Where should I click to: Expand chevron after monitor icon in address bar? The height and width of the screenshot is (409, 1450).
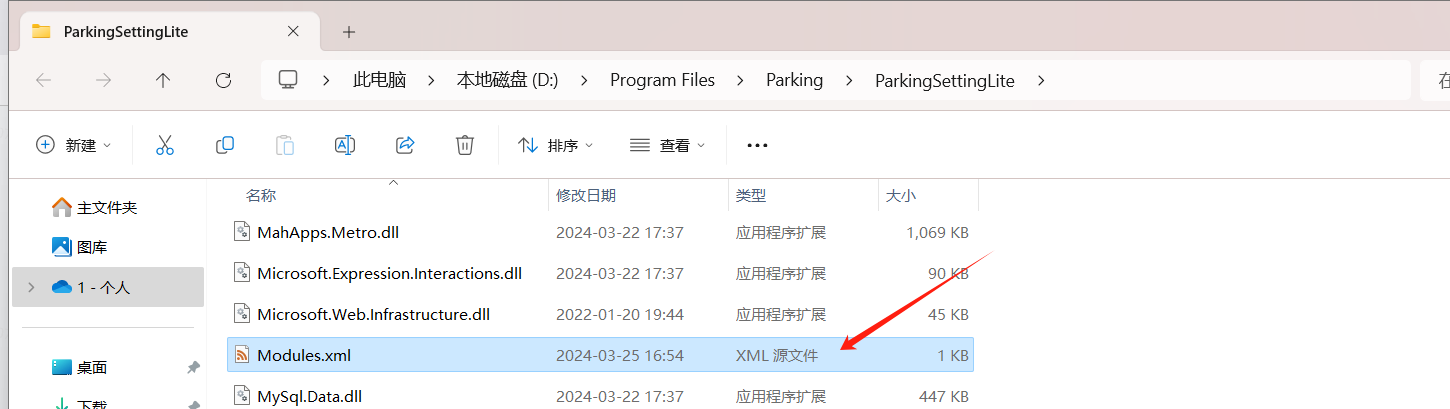327,81
